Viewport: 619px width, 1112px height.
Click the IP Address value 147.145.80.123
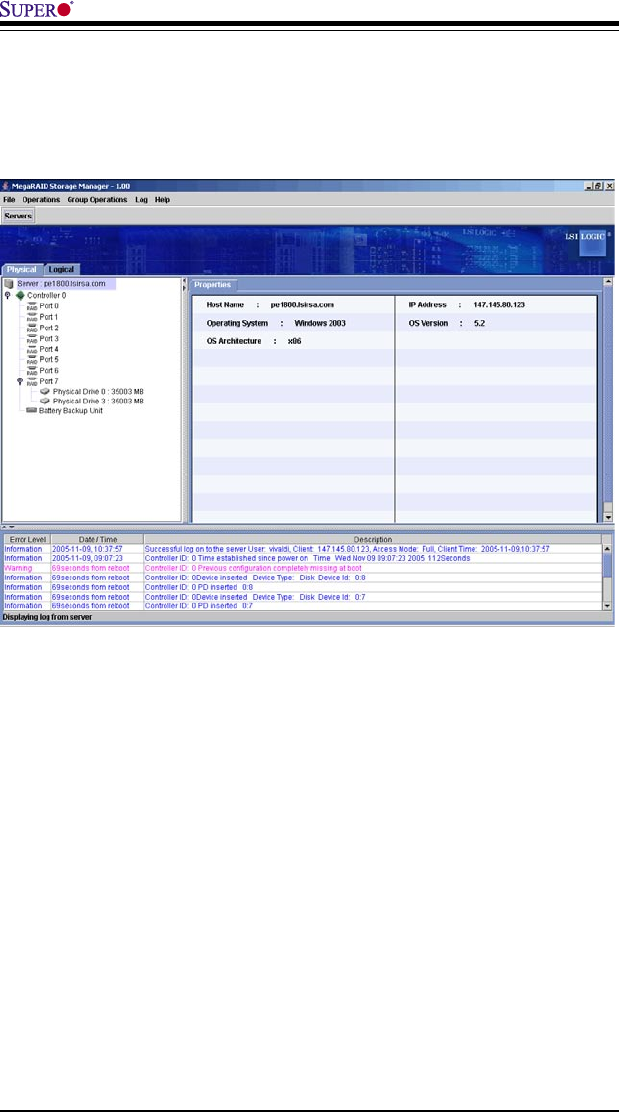click(x=499, y=304)
